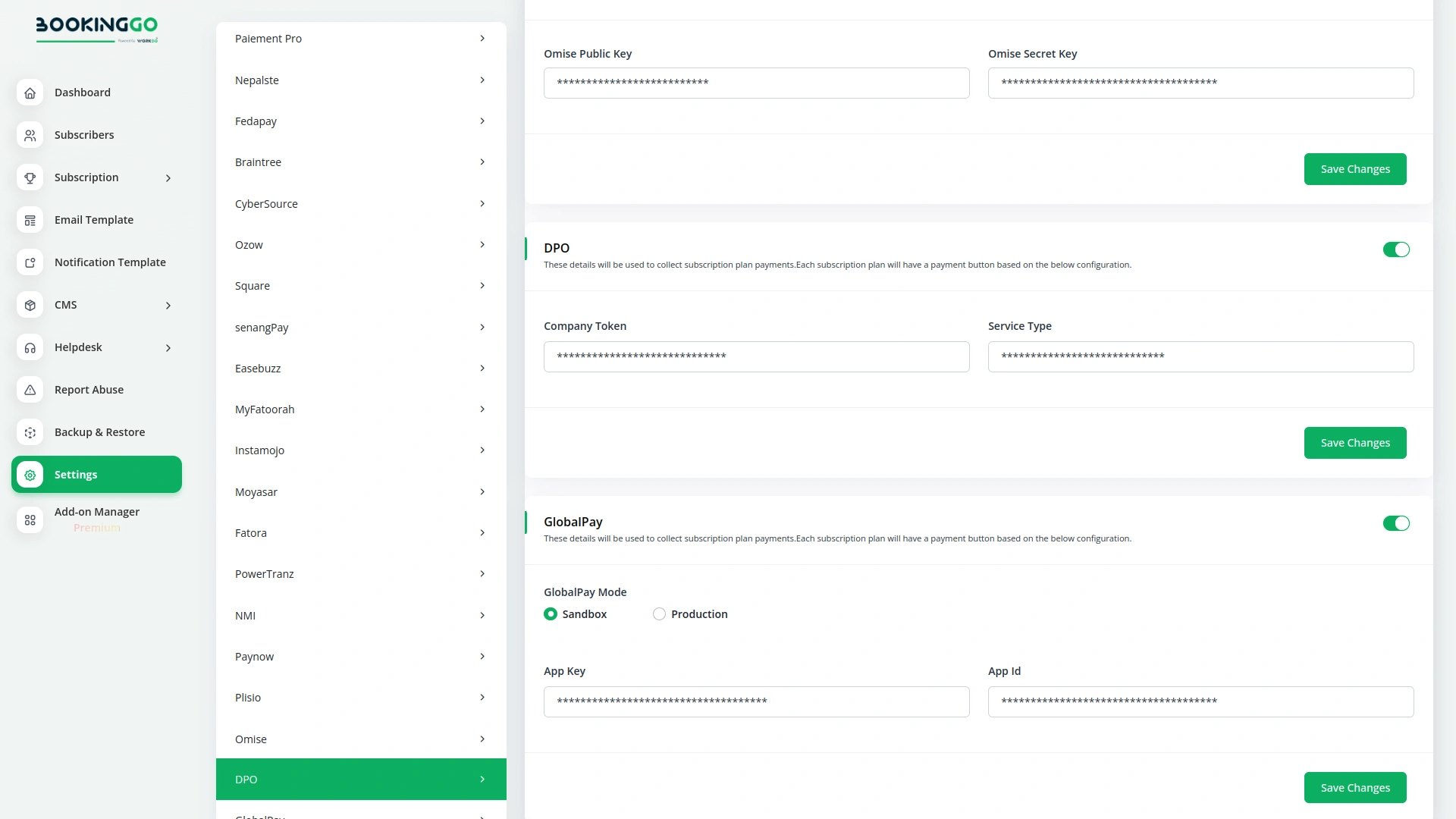The width and height of the screenshot is (1456, 819).
Task: Click the Dashboard home icon
Action: coord(30,93)
